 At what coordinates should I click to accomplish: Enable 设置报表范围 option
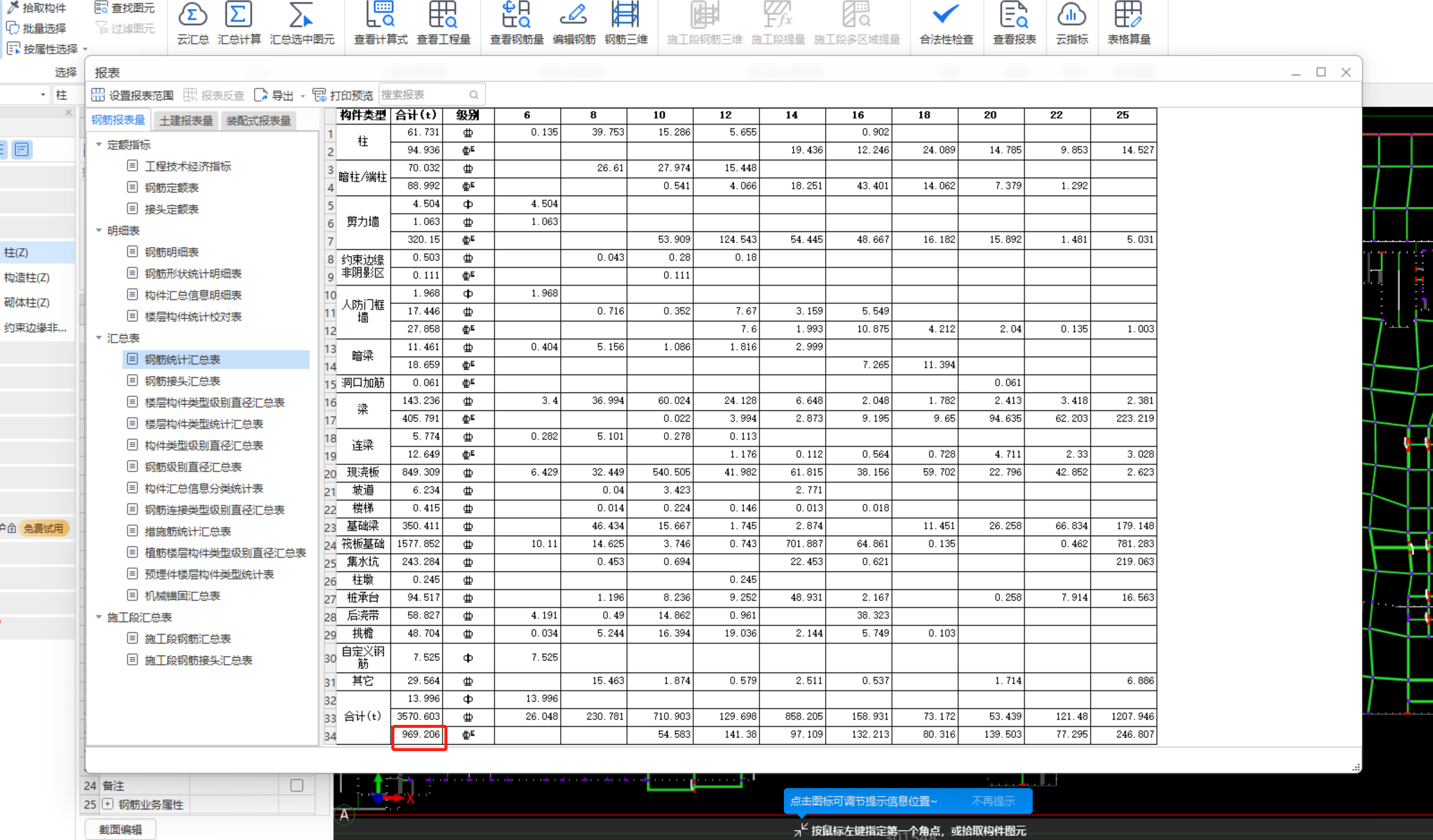(130, 95)
